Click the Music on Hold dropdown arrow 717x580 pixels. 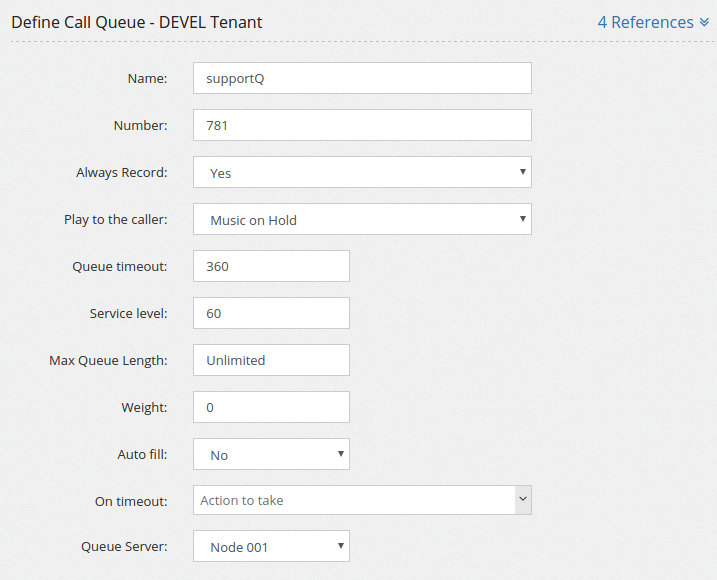tap(523, 219)
